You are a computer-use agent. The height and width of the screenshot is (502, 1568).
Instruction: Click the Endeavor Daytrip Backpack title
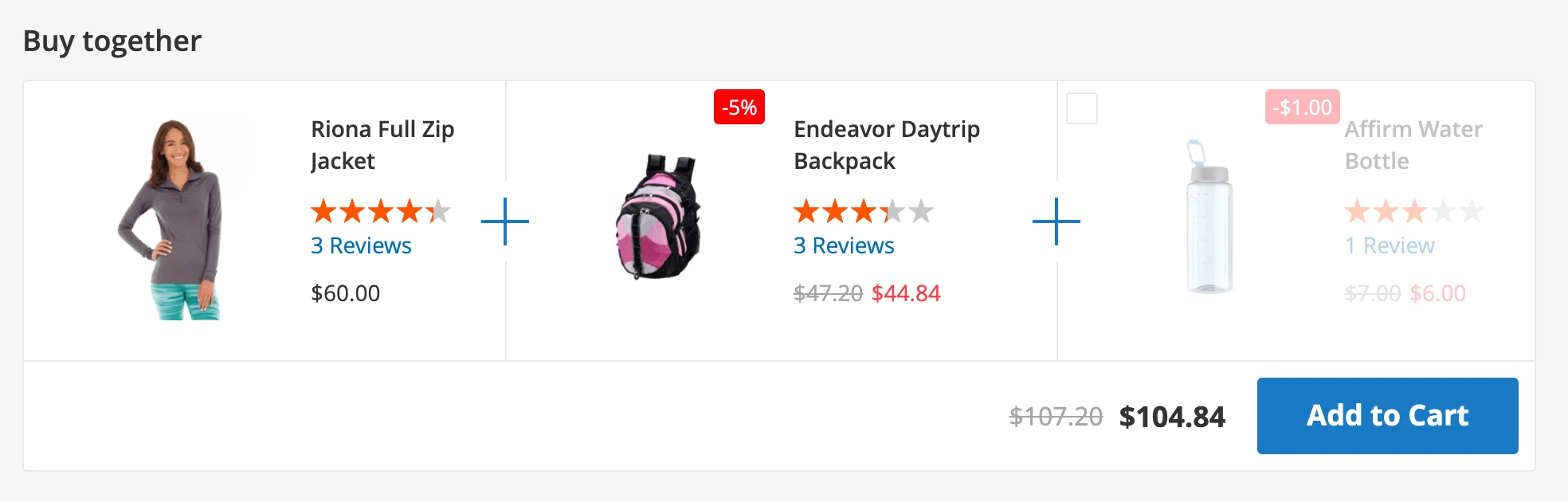click(x=886, y=145)
